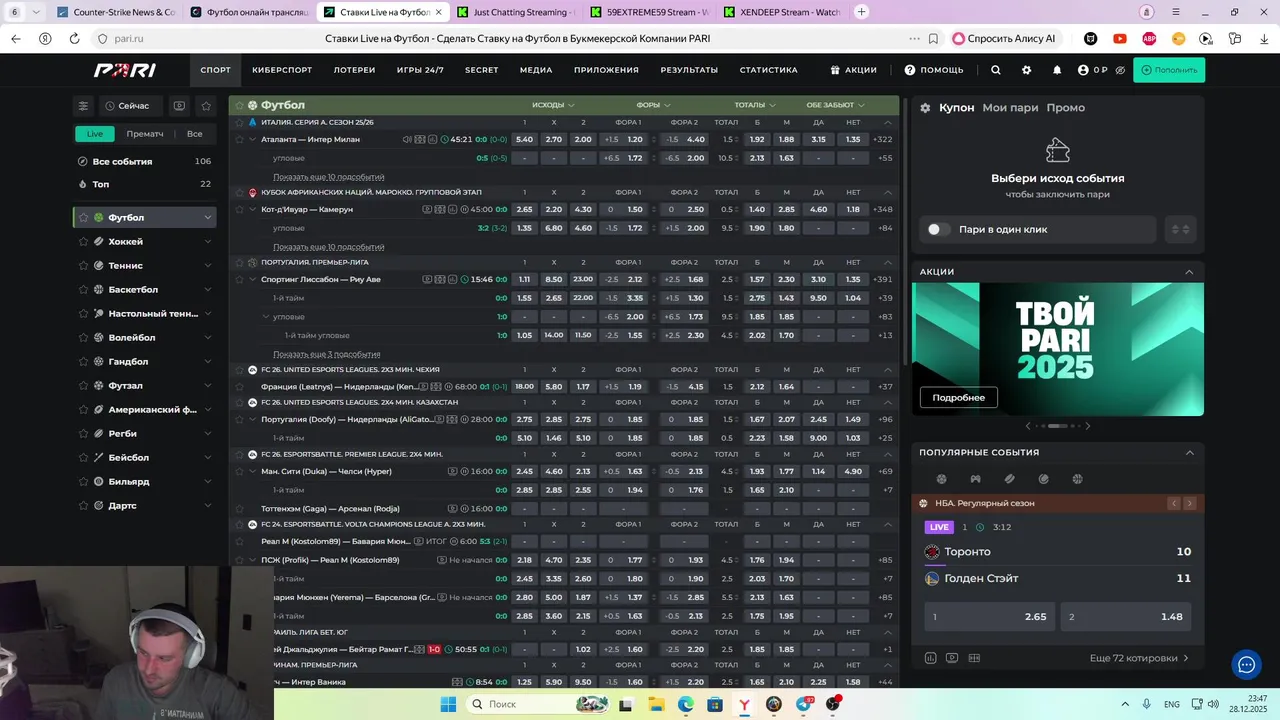The width and height of the screenshot is (1280, 720).
Task: Expand the Волейбол sport chevron
Action: pyautogui.click(x=208, y=338)
